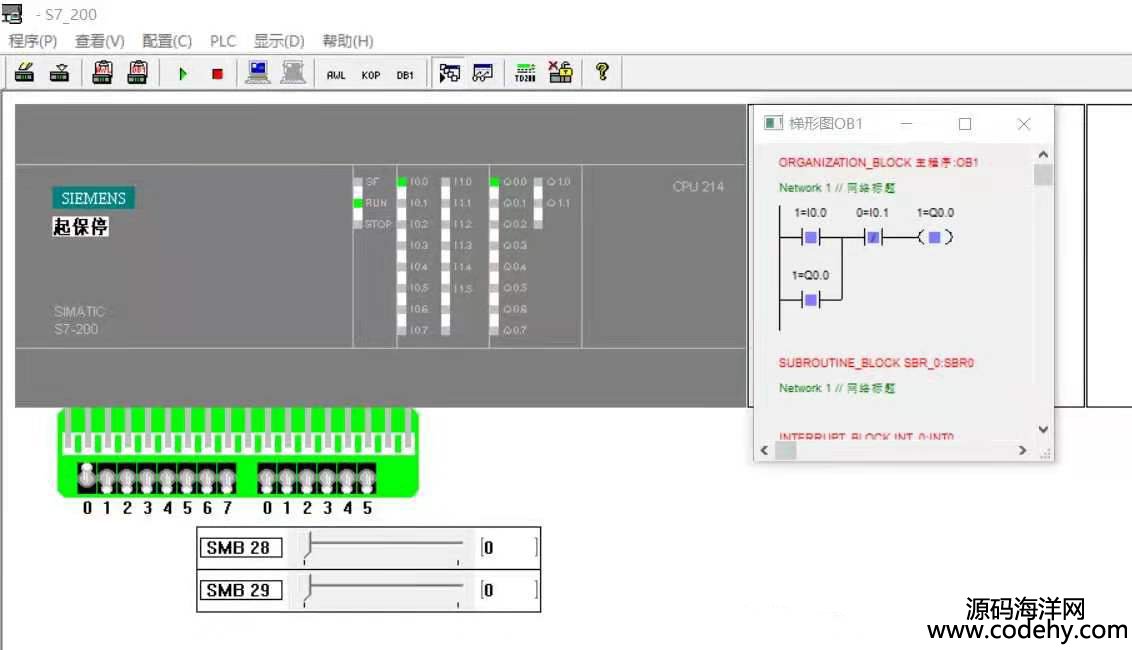Click the CPU 214 label on the module

(x=698, y=186)
